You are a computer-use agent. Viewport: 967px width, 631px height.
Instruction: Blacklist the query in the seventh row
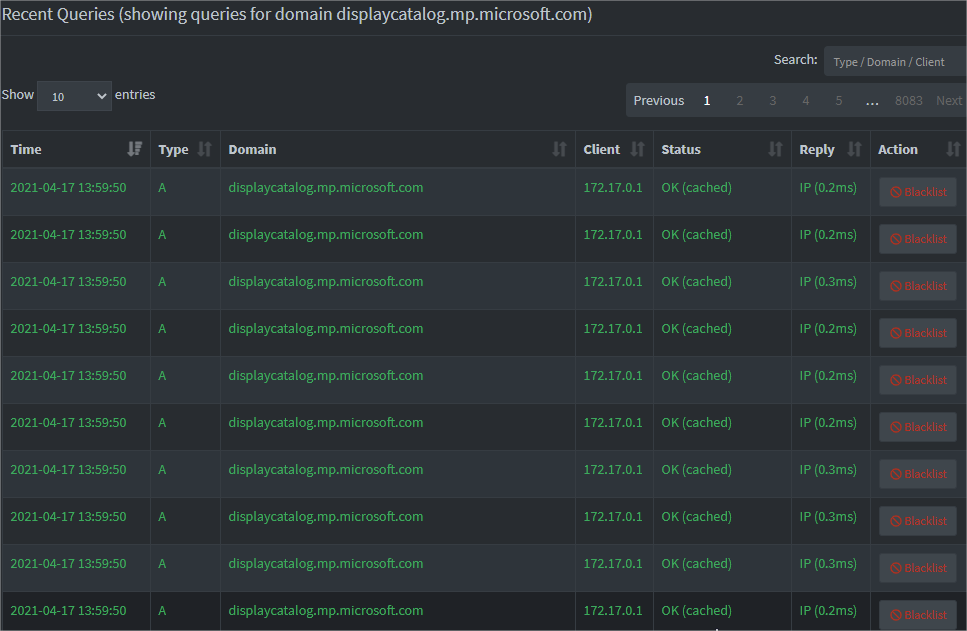(x=918, y=474)
